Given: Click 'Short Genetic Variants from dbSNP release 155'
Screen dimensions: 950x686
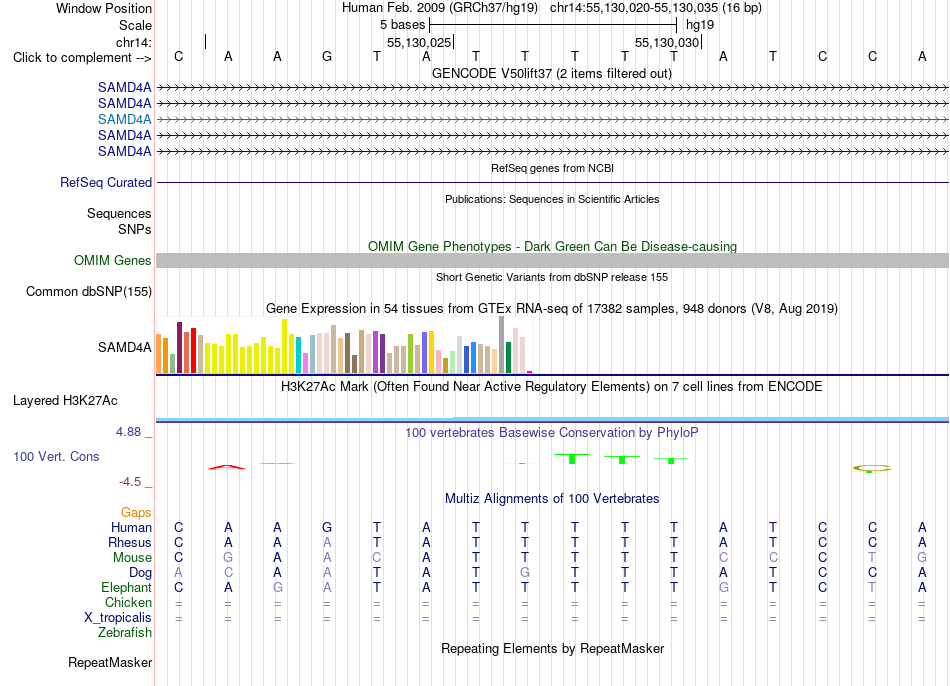Looking at the screenshot, I should pyautogui.click(x=552, y=277).
